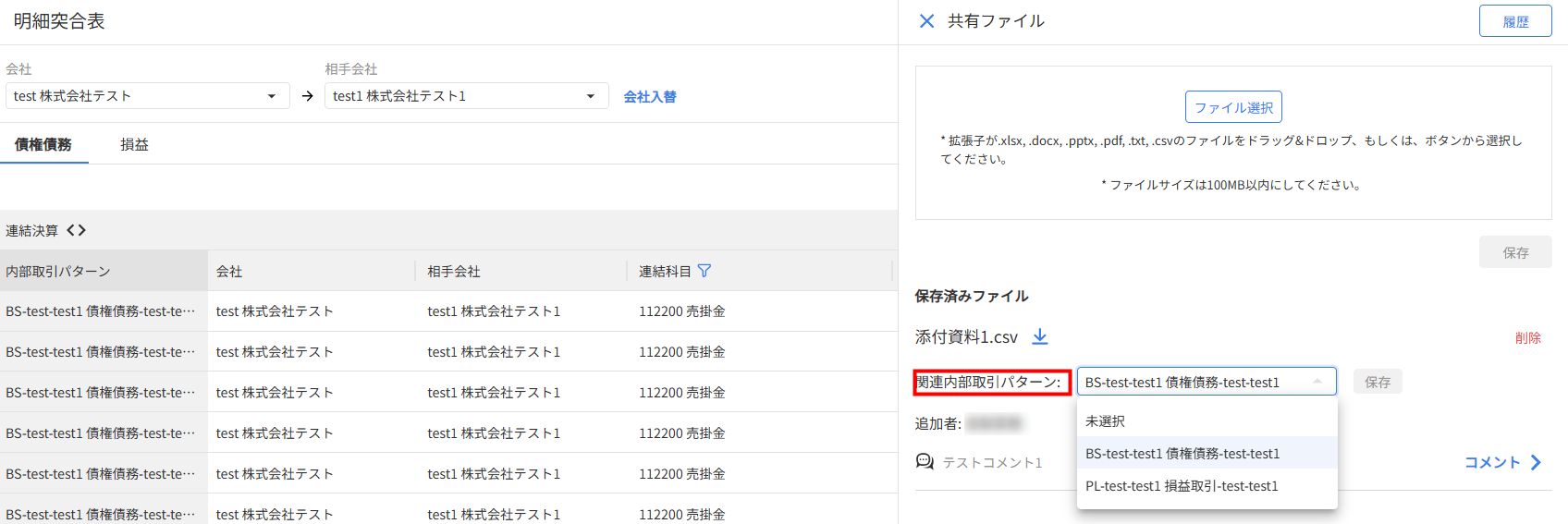Open the 会社 dropdown showing test 株式会社テスト
The image size is (1568, 524).
(147, 96)
